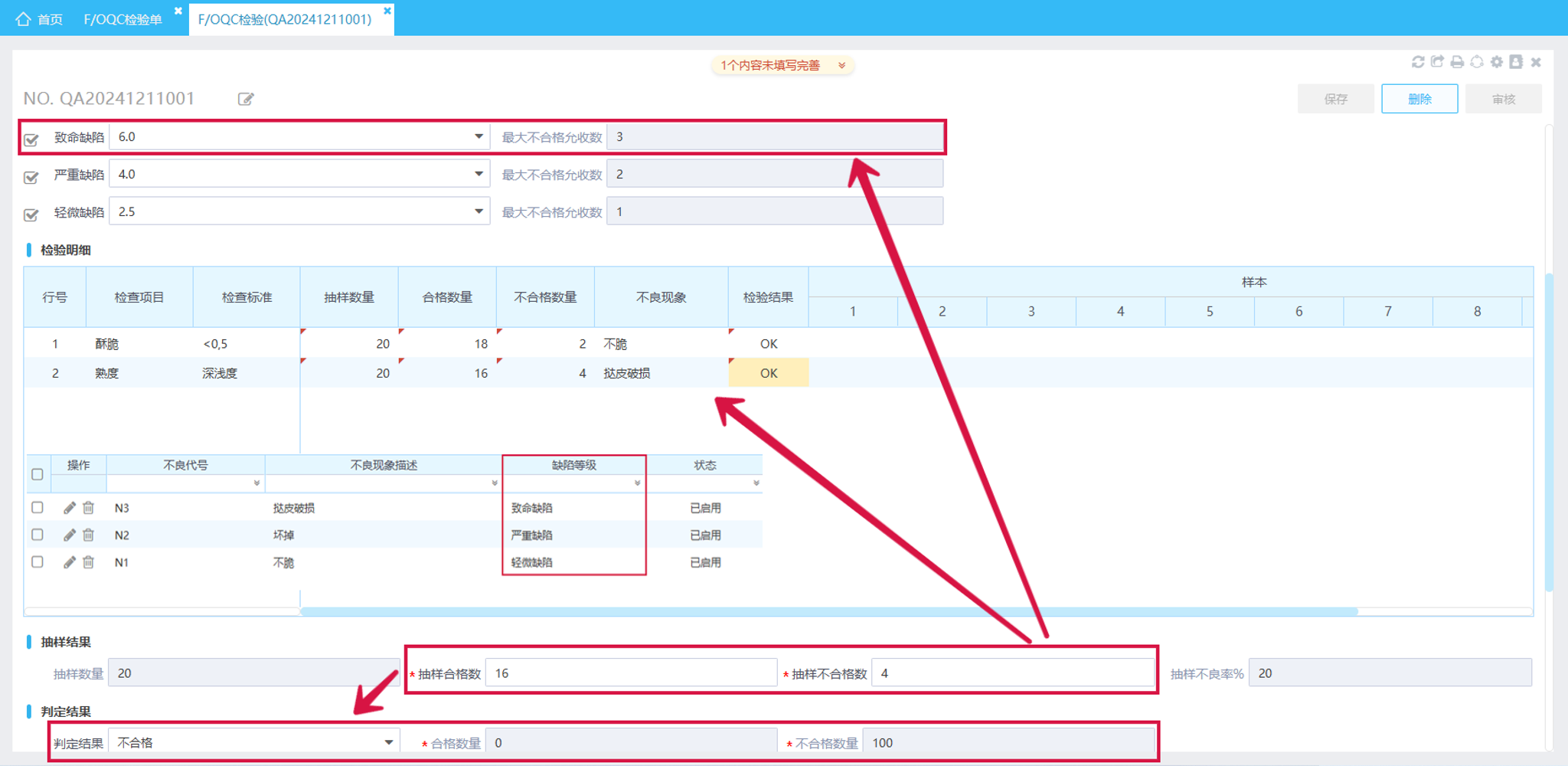Click the 抽样合格数 input field

click(632, 673)
